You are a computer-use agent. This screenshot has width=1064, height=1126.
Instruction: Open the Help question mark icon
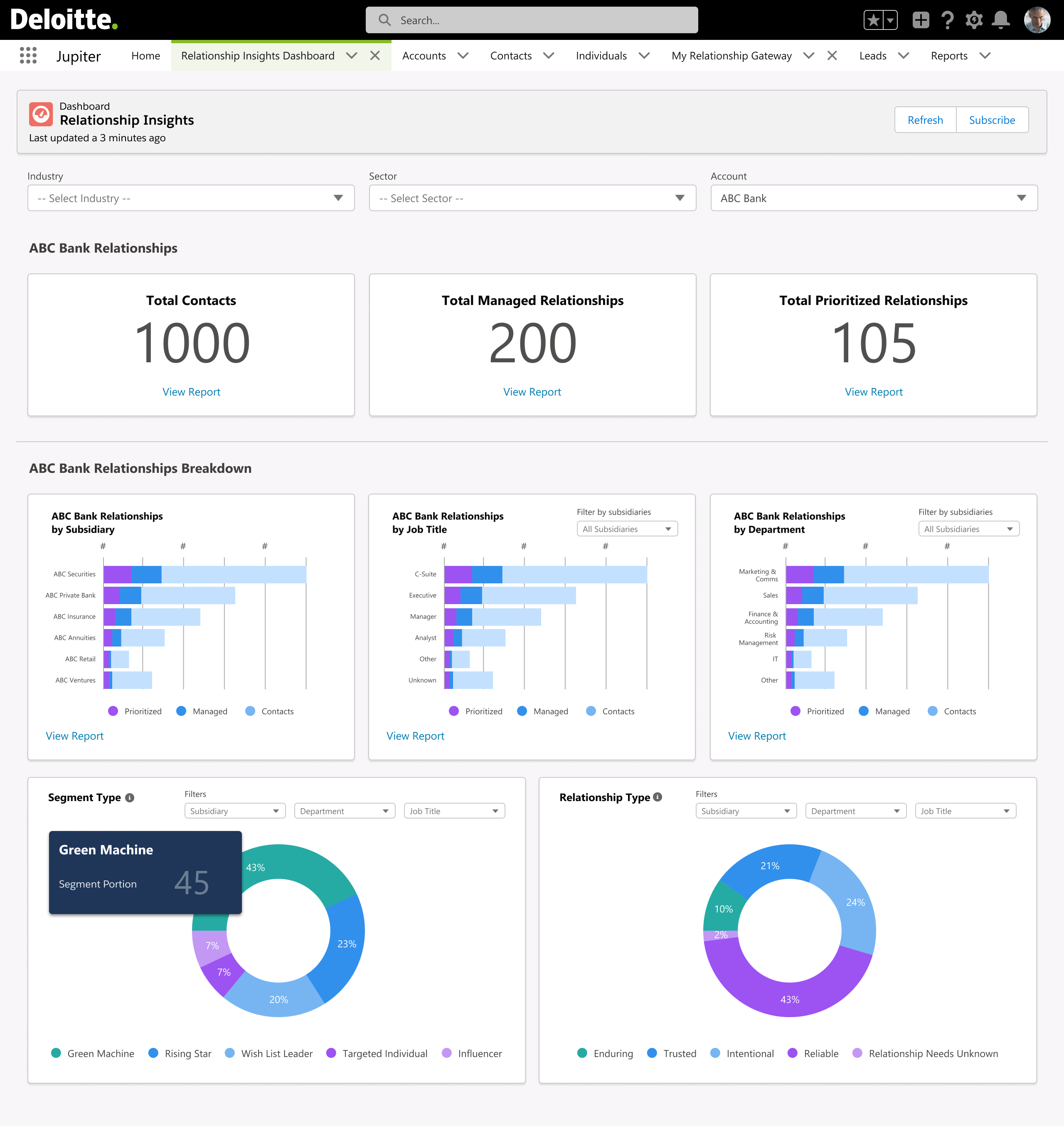click(x=947, y=20)
